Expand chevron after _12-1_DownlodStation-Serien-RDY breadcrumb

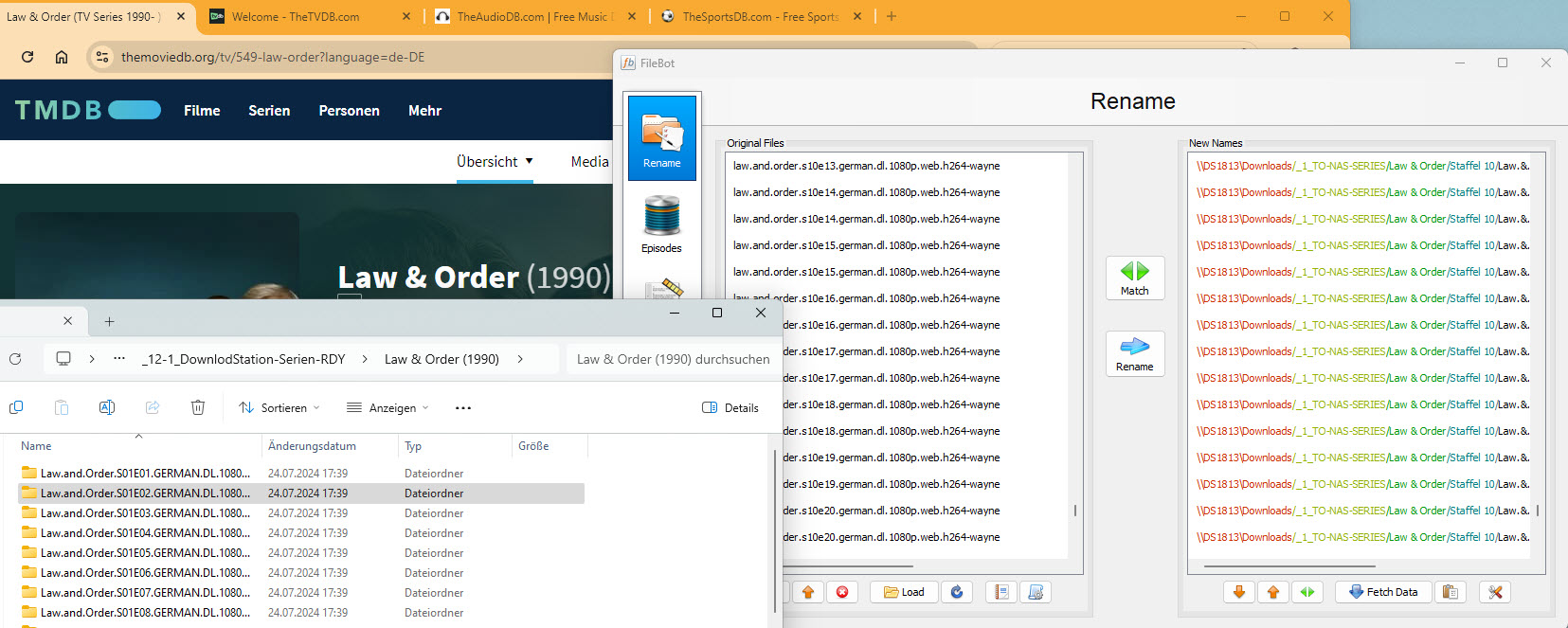365,359
